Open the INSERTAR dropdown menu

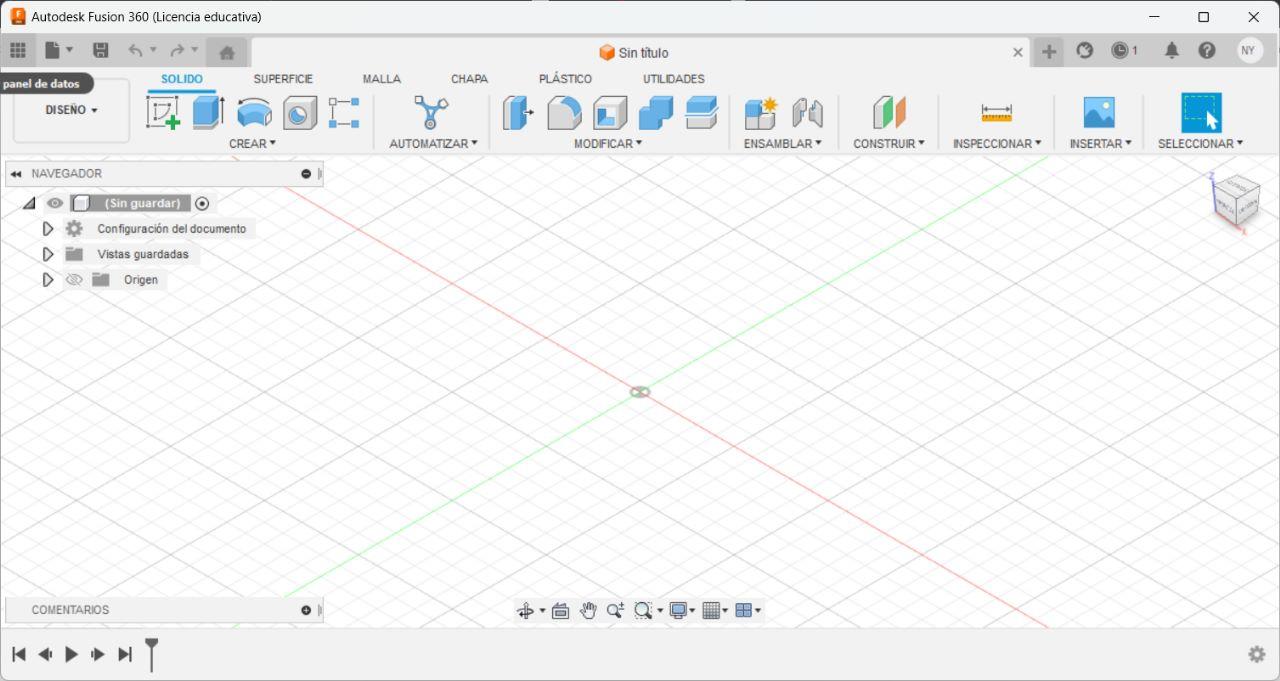pos(1101,144)
